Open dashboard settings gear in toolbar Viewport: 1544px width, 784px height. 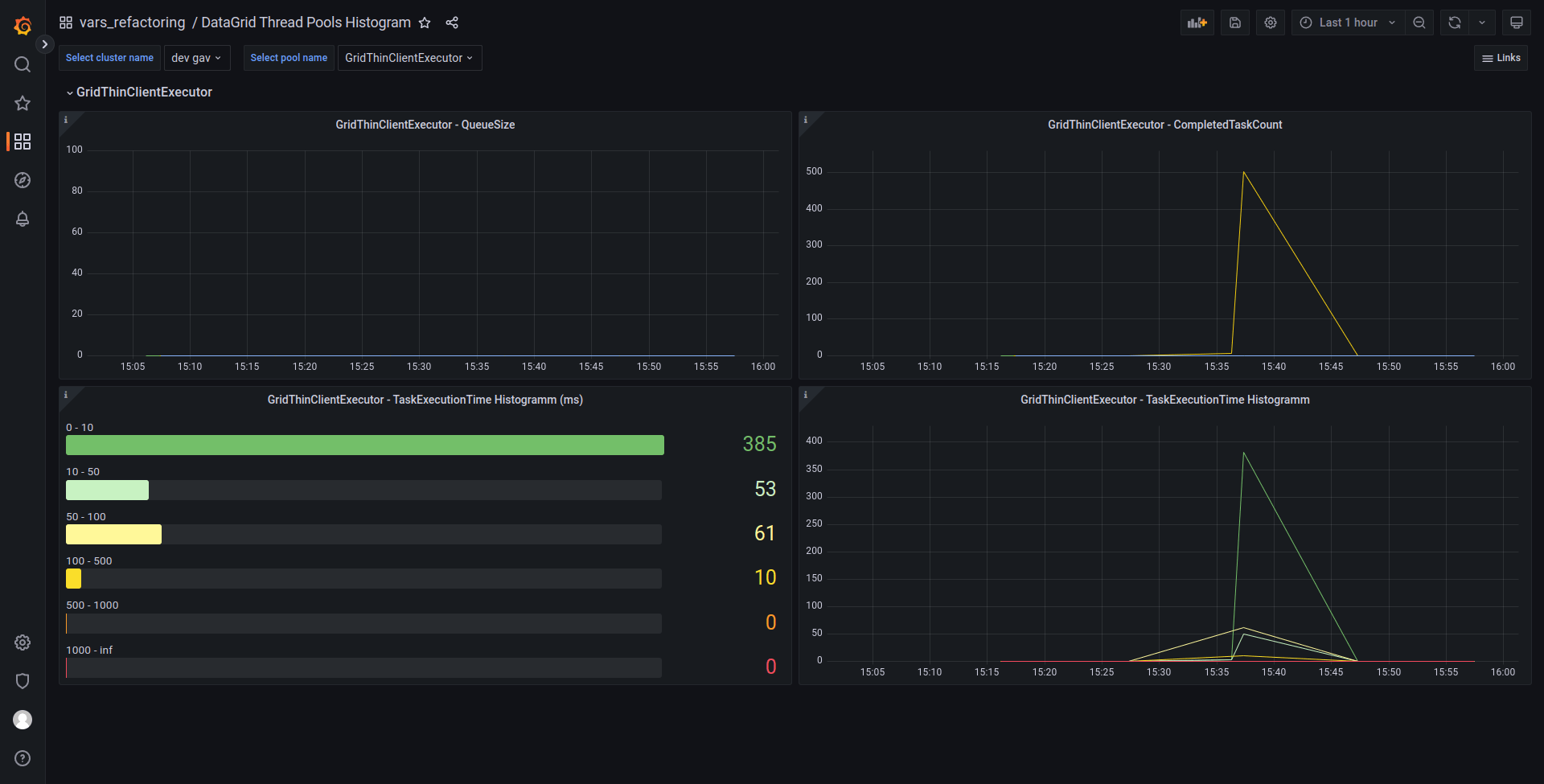point(1271,23)
